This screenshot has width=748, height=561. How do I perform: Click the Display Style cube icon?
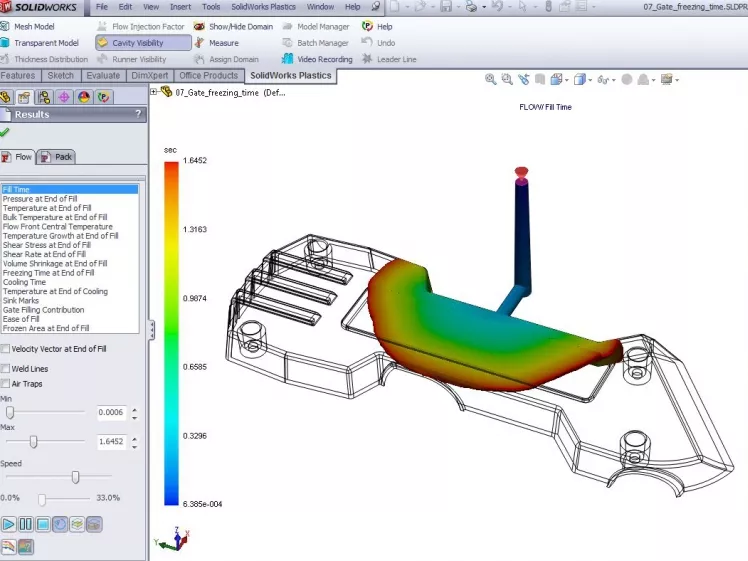(580, 79)
